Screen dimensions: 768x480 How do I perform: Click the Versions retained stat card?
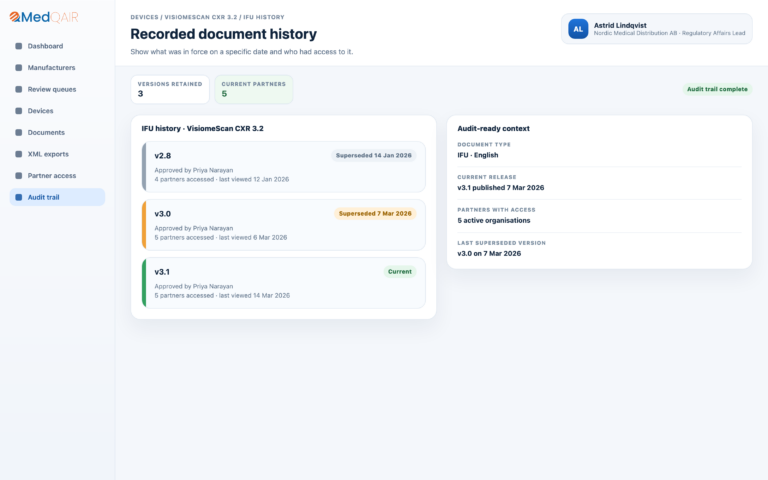[170, 89]
